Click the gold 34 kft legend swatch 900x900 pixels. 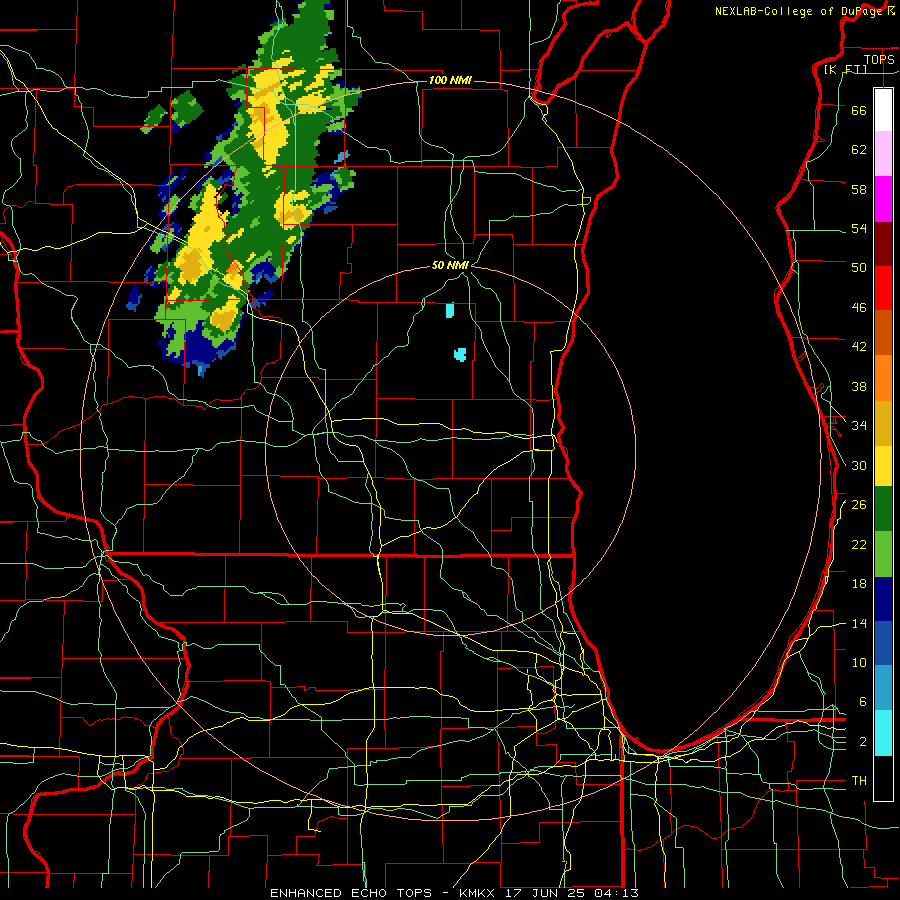click(883, 423)
